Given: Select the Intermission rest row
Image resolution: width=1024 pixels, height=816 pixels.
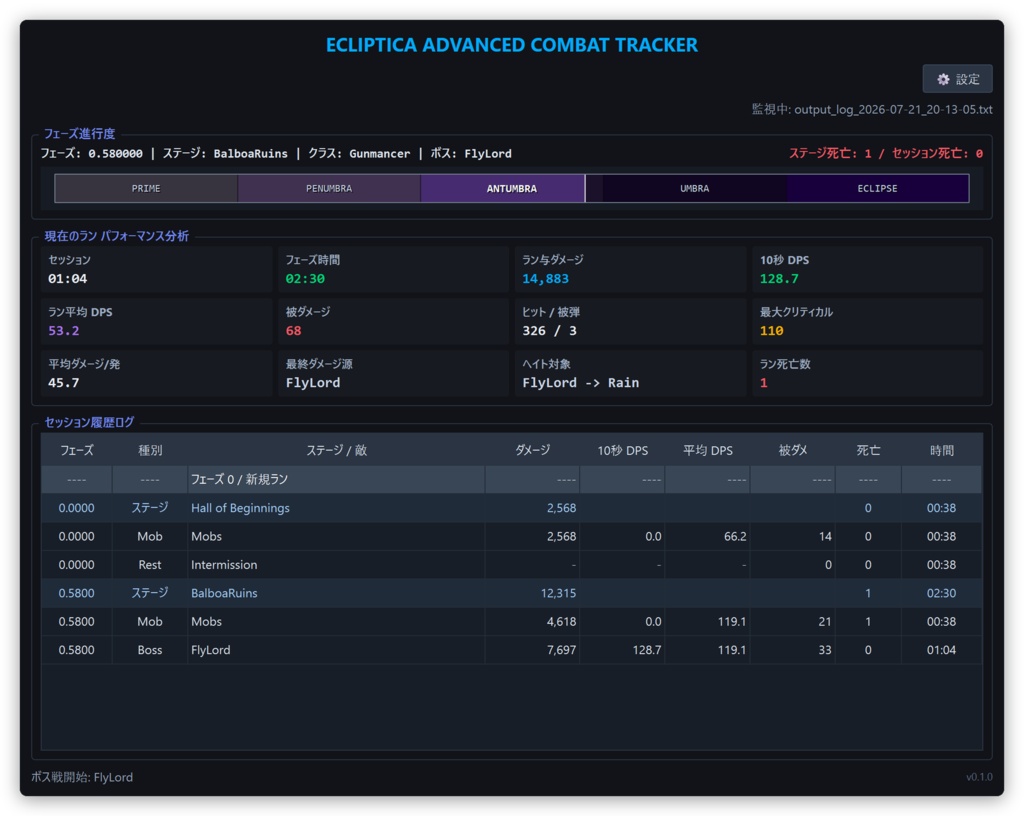Looking at the screenshot, I should click(511, 565).
